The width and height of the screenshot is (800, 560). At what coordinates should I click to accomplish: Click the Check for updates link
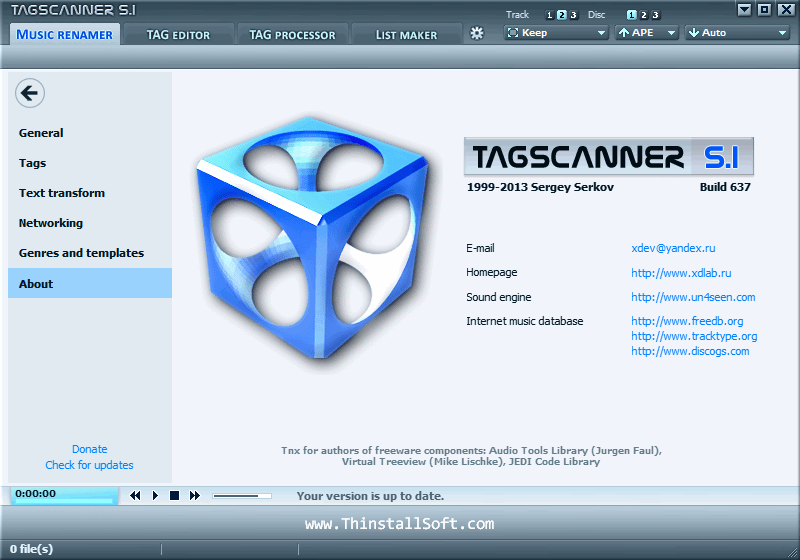pyautogui.click(x=89, y=465)
